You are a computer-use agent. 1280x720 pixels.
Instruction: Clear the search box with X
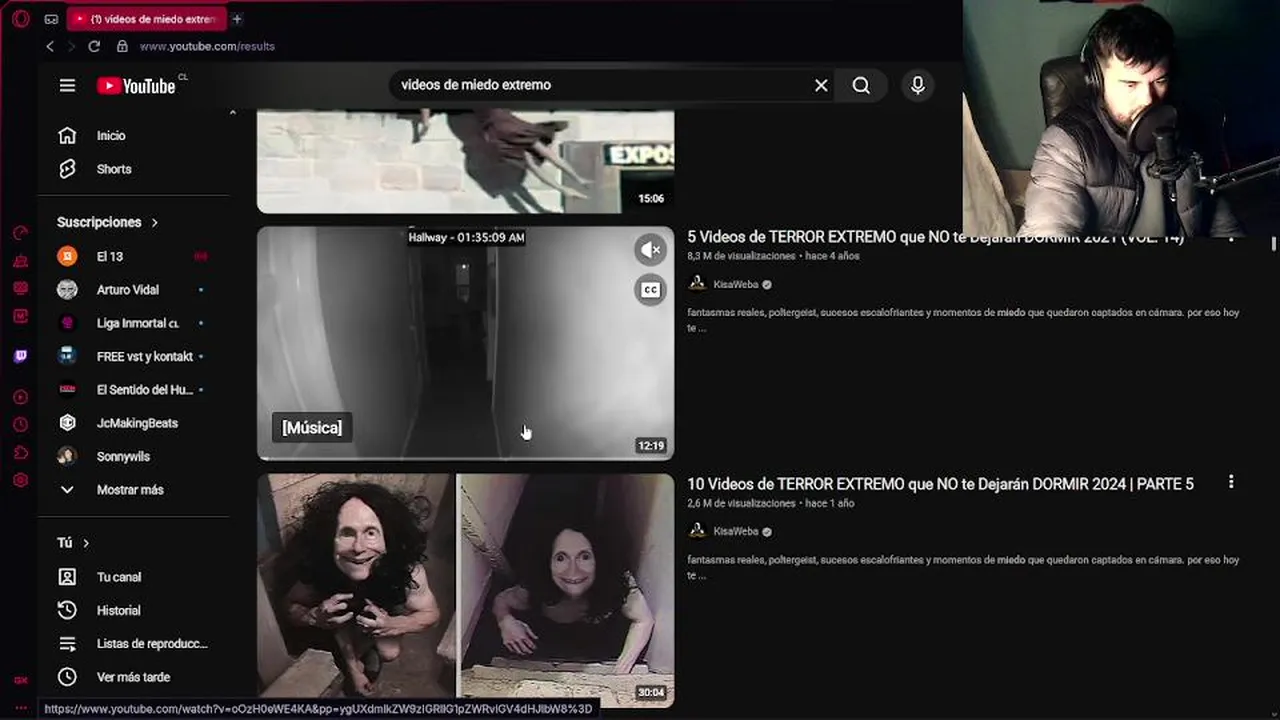821,86
